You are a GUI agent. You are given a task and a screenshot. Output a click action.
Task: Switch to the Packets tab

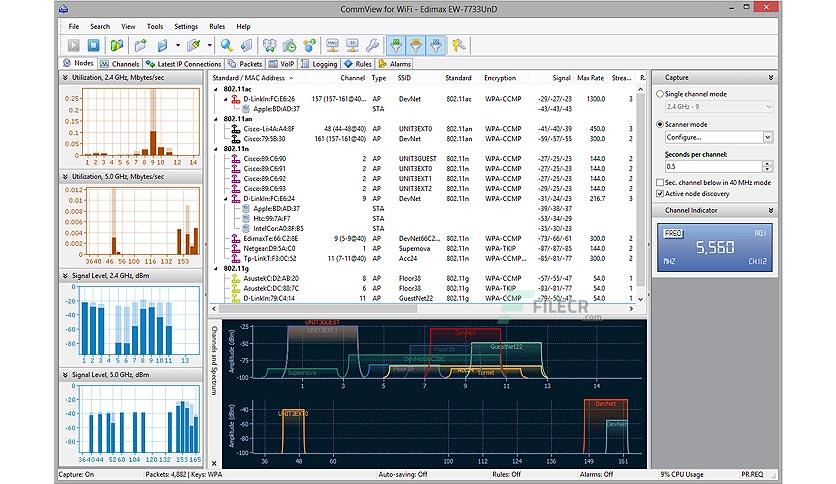click(245, 64)
